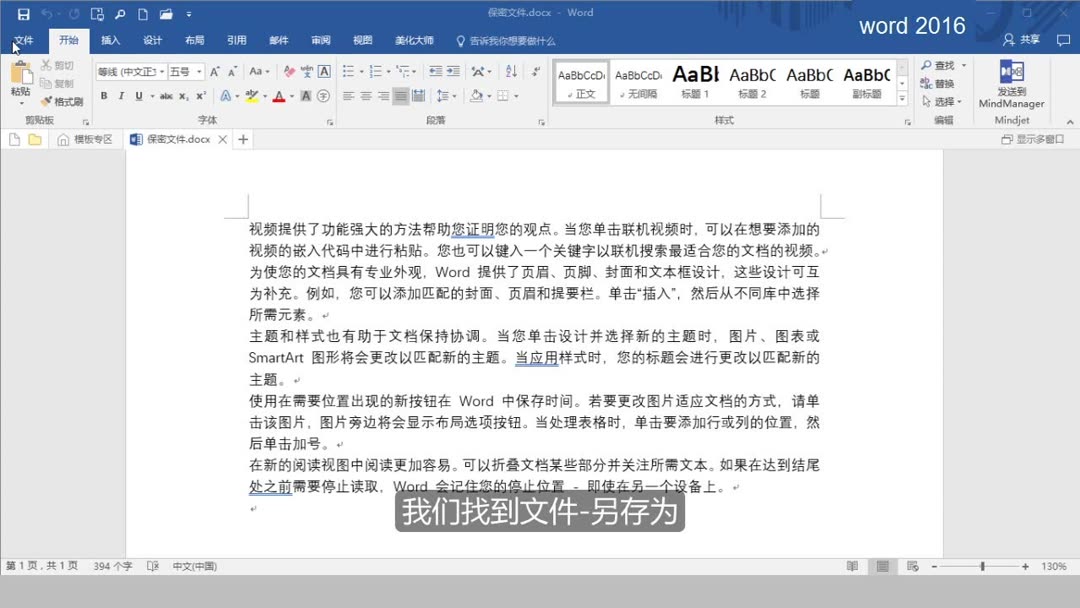
Task: Open the Find tool in the Editing group
Action: (938, 64)
